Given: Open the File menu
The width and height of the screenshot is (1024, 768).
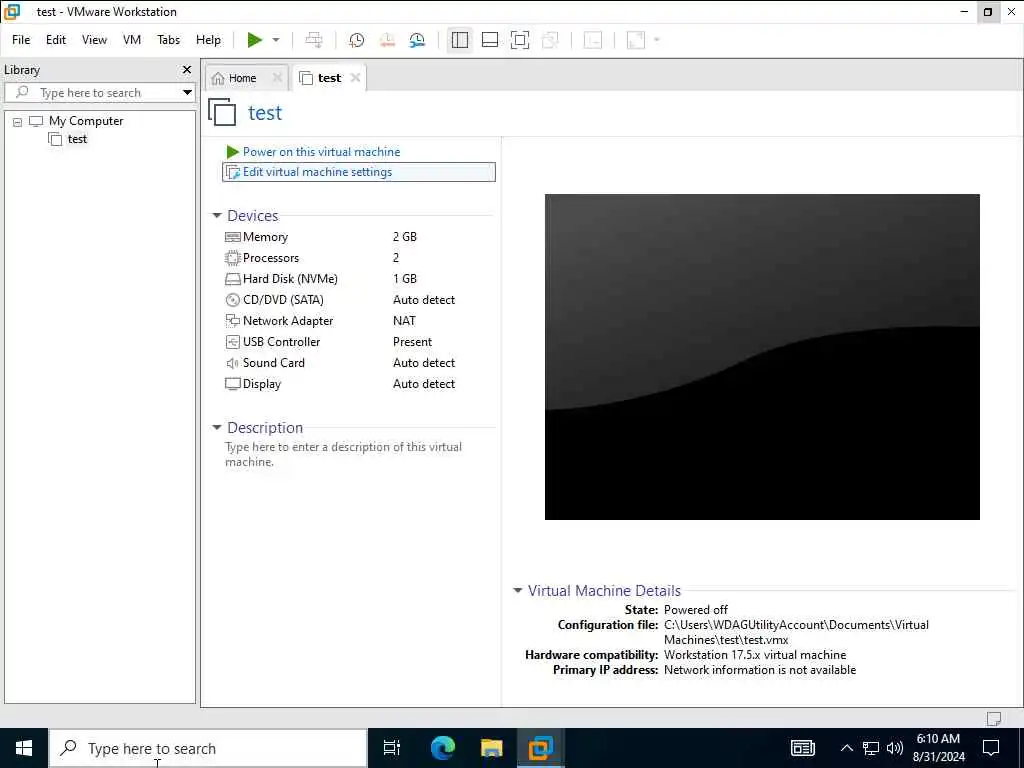Looking at the screenshot, I should (21, 40).
